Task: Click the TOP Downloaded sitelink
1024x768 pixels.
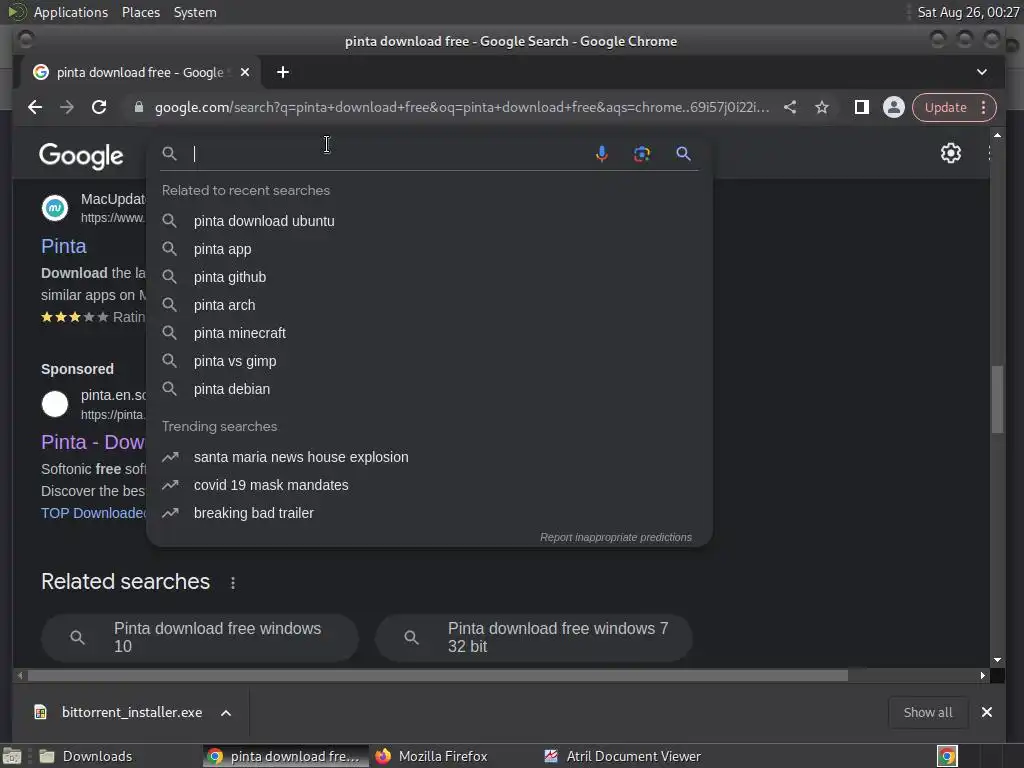Action: pos(93,513)
